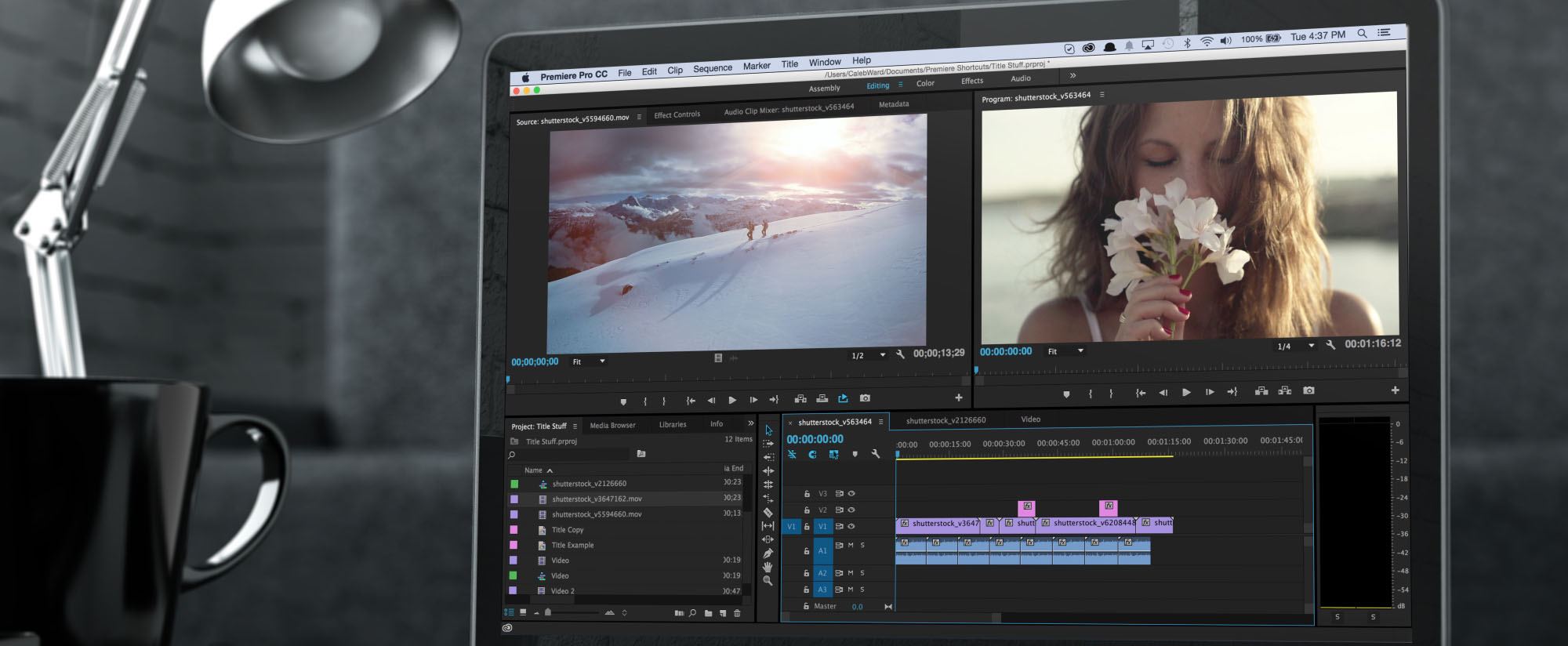The width and height of the screenshot is (1568, 646).
Task: Toggle V2 track output eye icon
Action: (x=851, y=510)
